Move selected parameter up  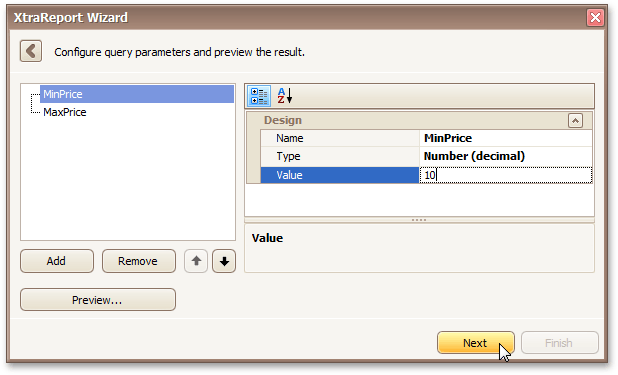pyautogui.click(x=196, y=261)
